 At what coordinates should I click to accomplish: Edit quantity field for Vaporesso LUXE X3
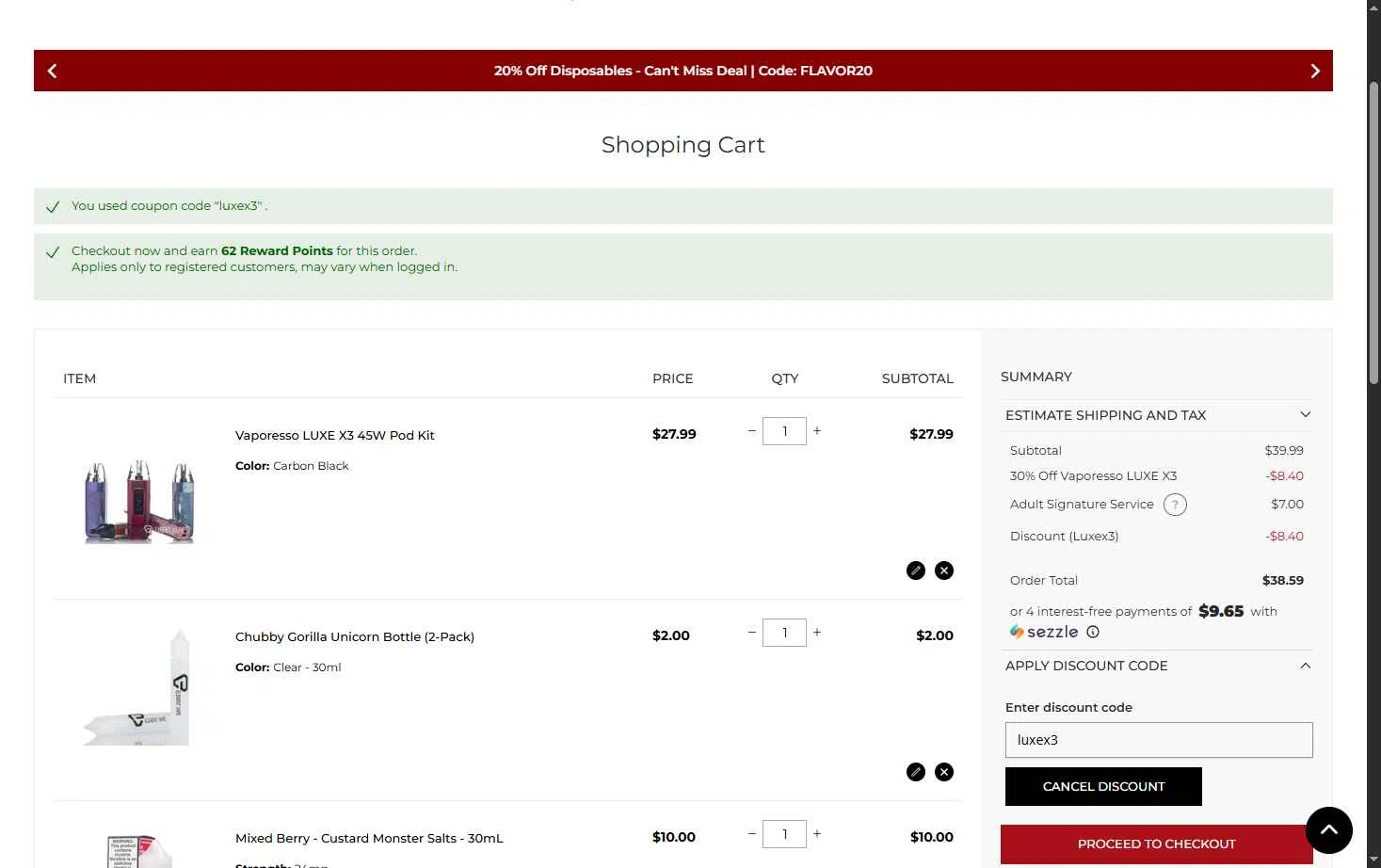pyautogui.click(x=784, y=431)
